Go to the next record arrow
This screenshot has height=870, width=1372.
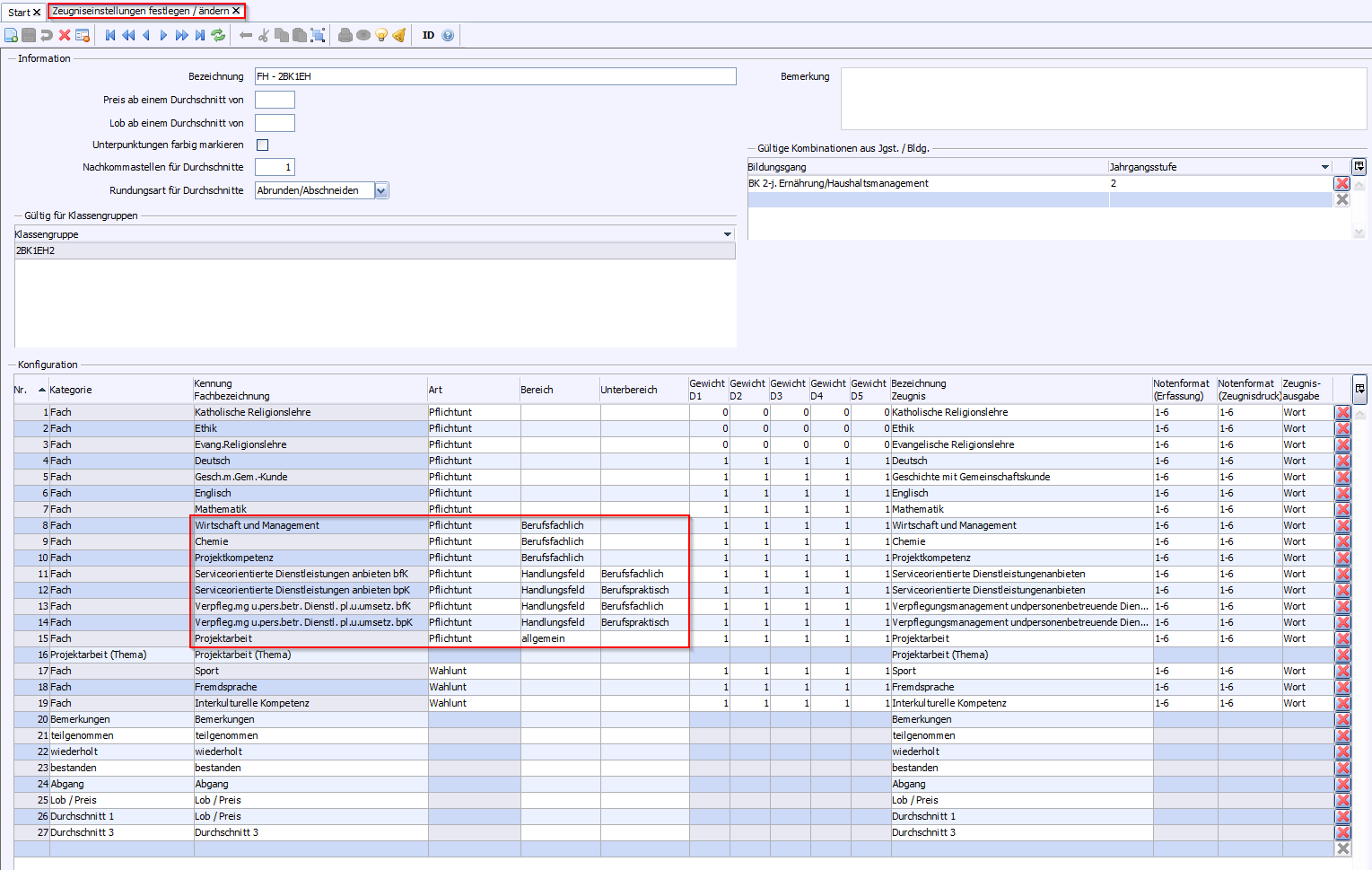pos(163,35)
